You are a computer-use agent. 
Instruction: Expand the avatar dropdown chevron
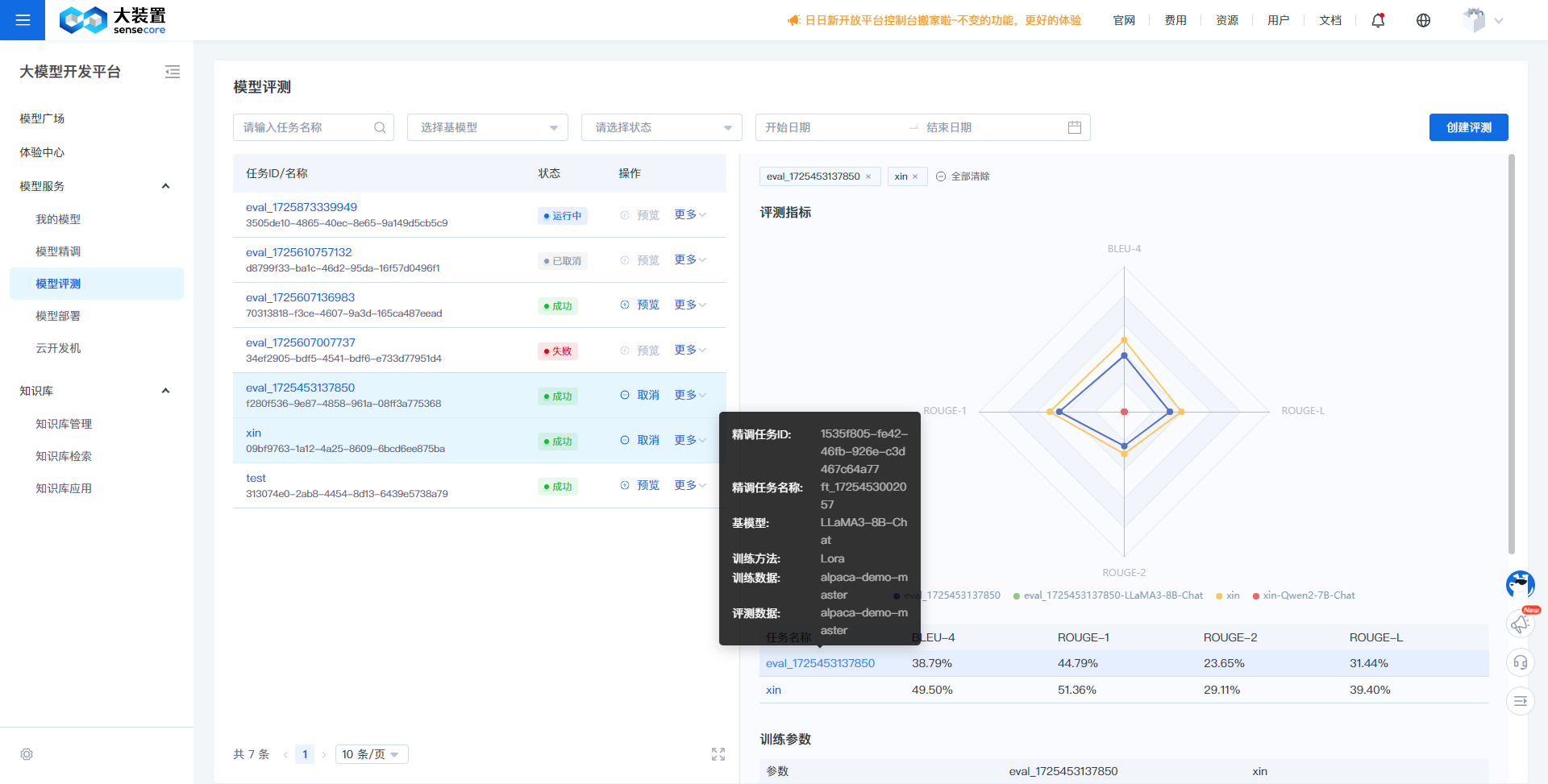pos(1499,21)
